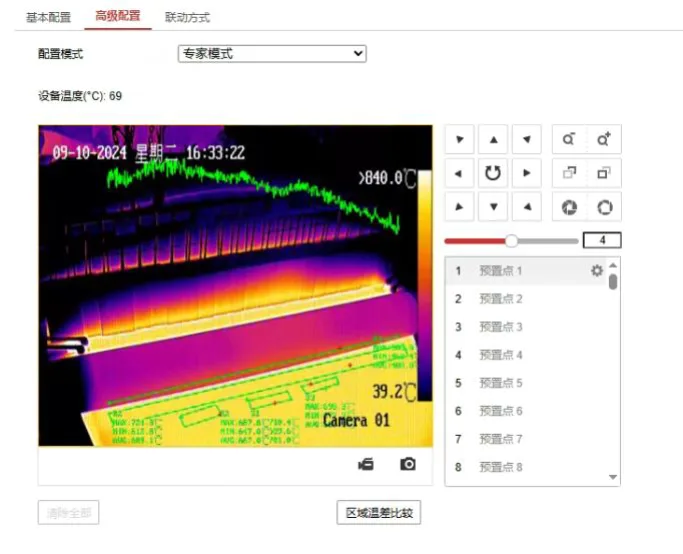
Task: Start recording with the video camera icon
Action: [x=366, y=464]
